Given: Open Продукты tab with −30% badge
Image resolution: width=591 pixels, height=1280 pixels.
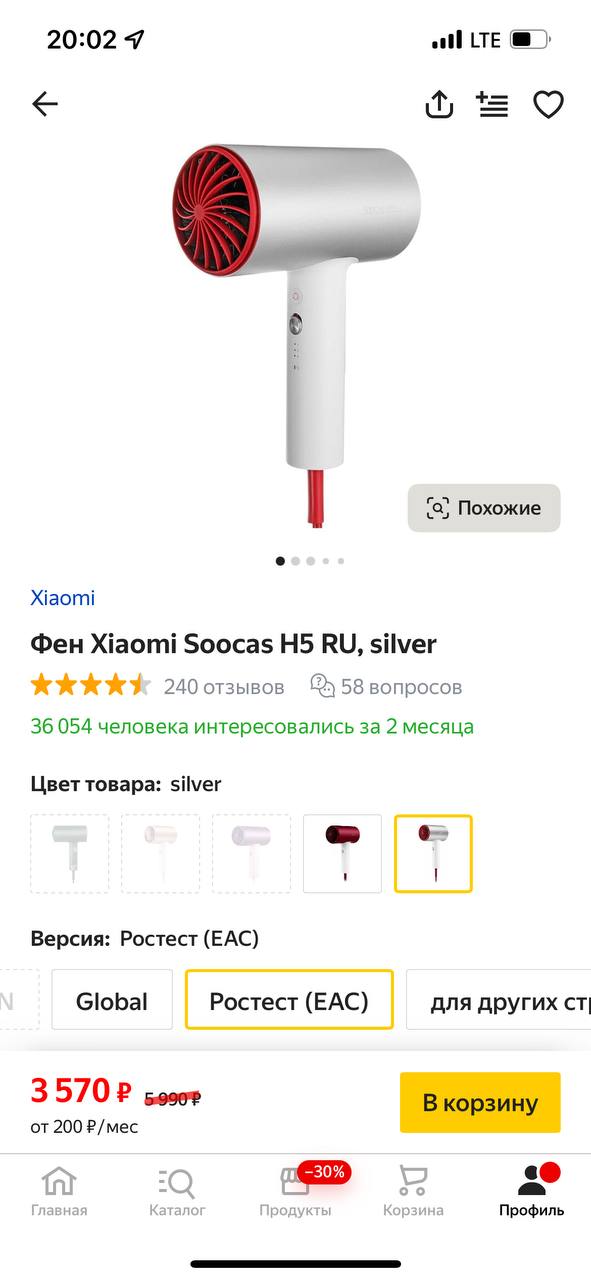Looking at the screenshot, I should [295, 1191].
